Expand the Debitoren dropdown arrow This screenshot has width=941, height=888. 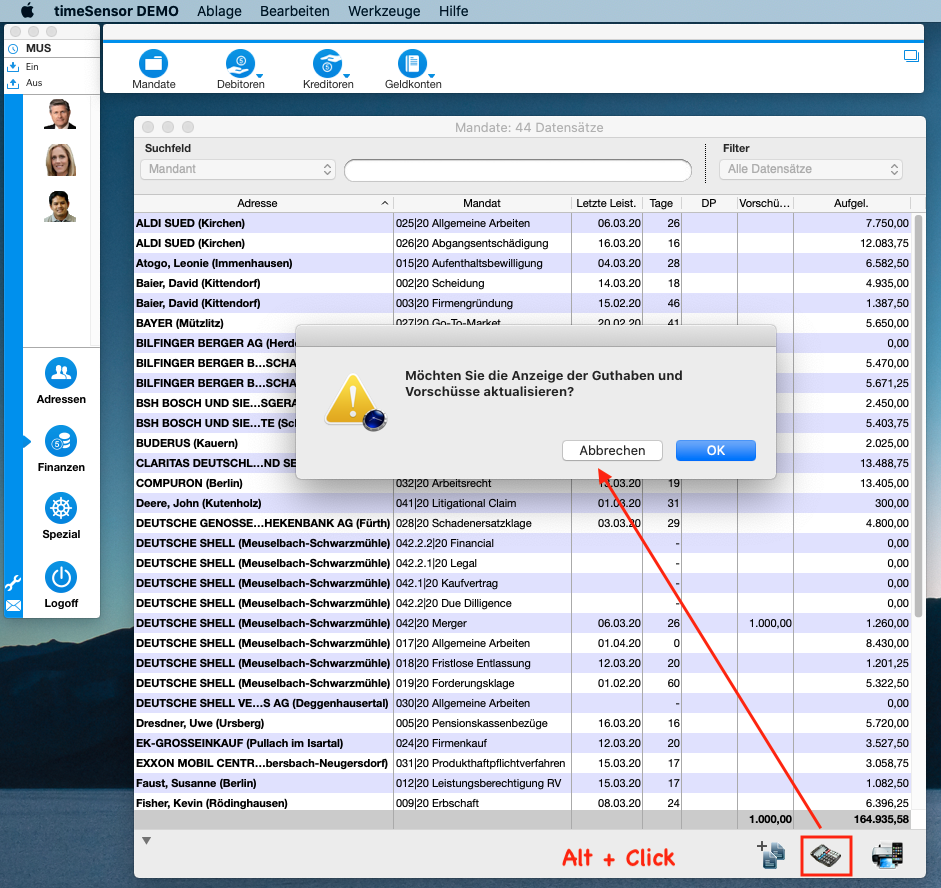coord(260,76)
